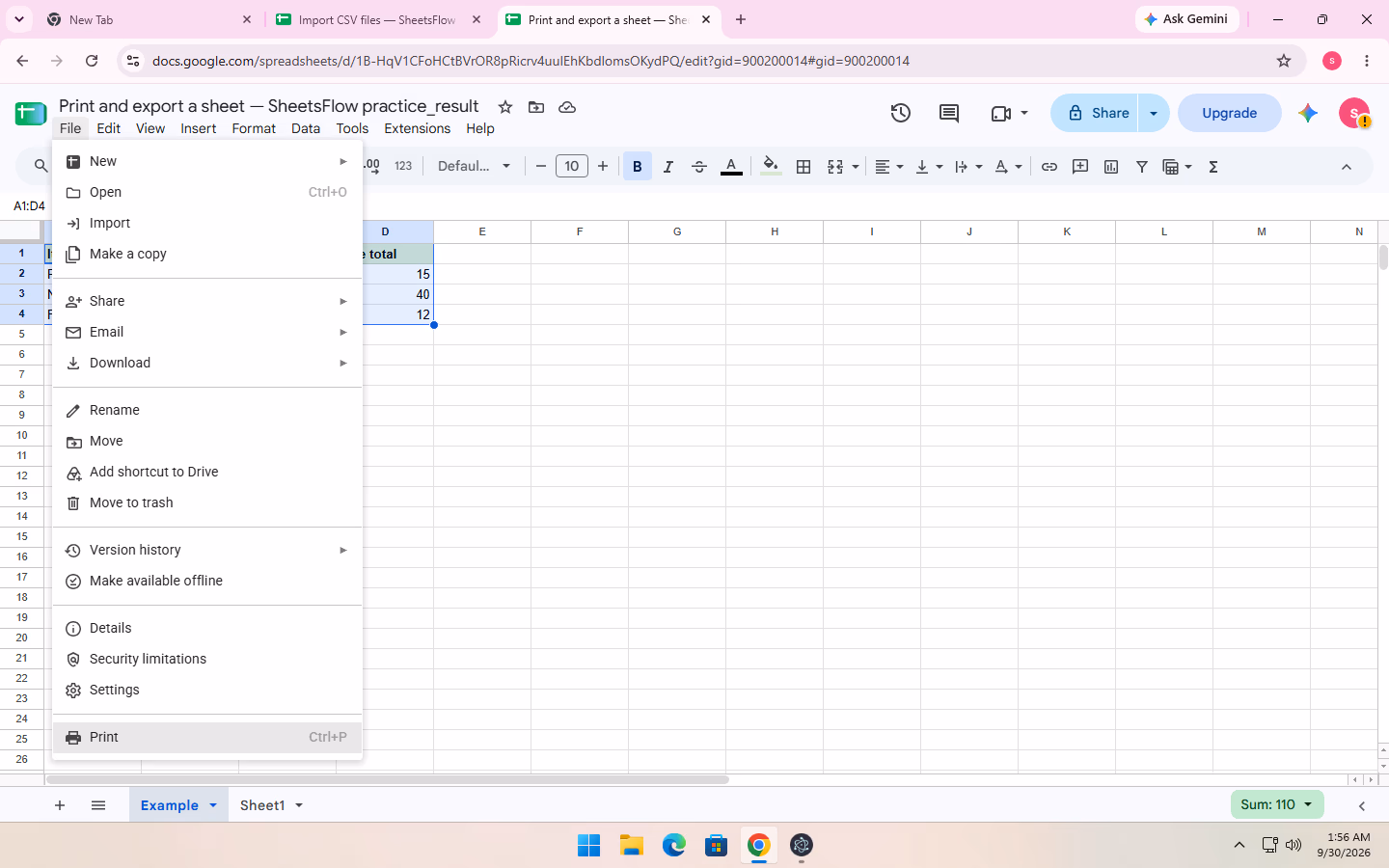This screenshot has width=1389, height=868.
Task: Open text color picker
Action: pos(731,167)
